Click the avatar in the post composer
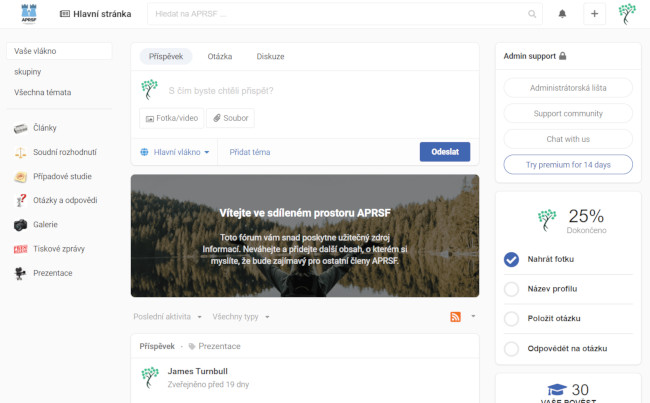 click(149, 90)
